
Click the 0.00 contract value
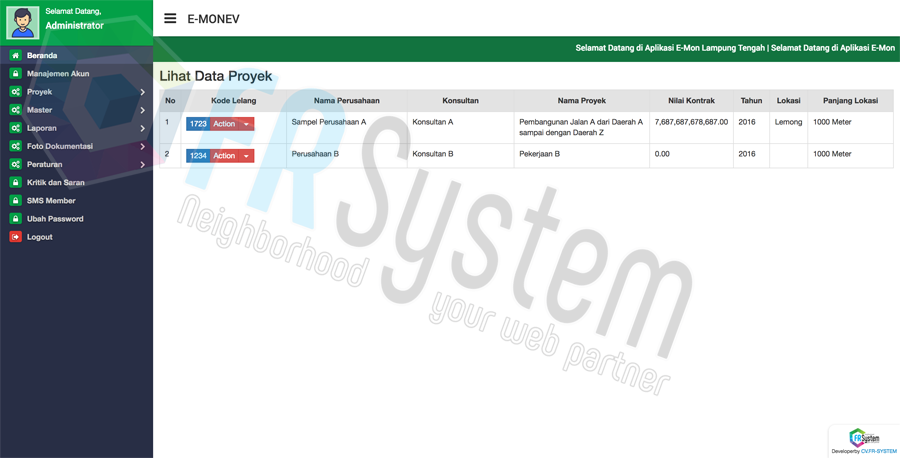click(662, 154)
